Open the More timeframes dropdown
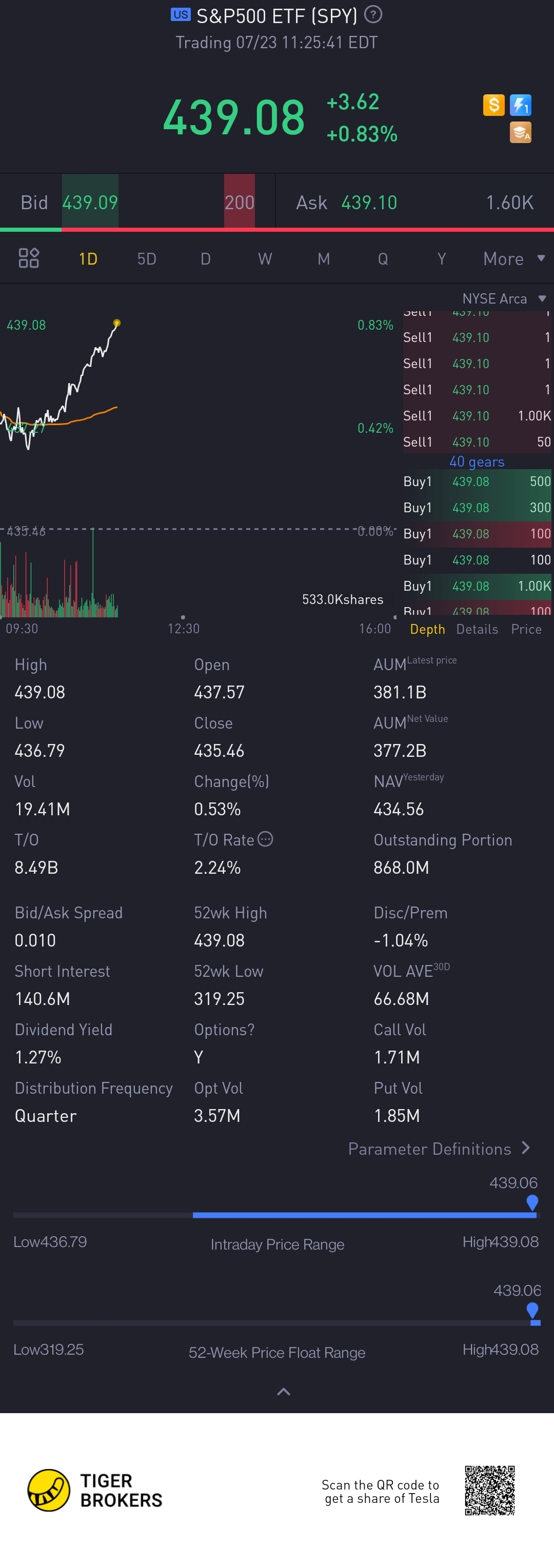This screenshot has height=1568, width=554. click(514, 259)
